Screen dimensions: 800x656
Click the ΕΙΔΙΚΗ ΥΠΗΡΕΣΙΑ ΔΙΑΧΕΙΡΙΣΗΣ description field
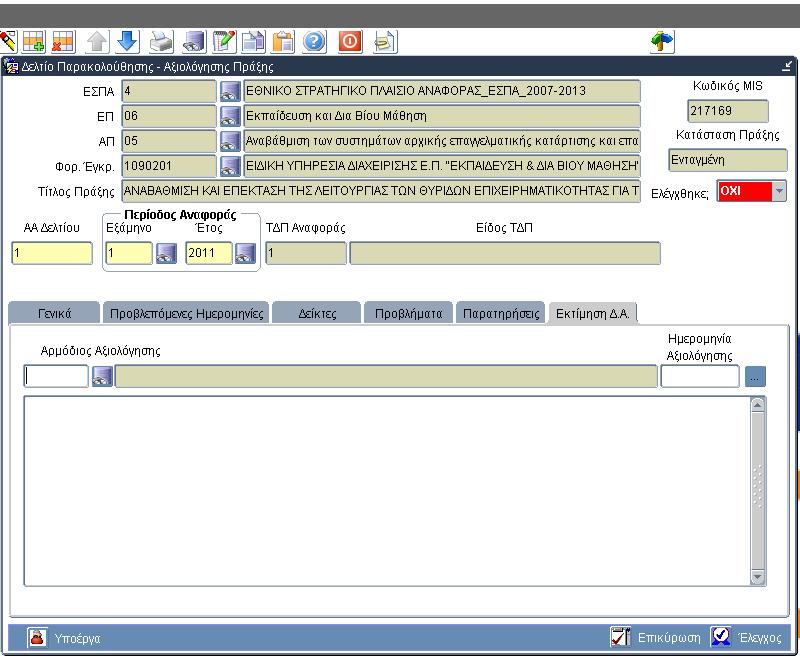(442, 166)
